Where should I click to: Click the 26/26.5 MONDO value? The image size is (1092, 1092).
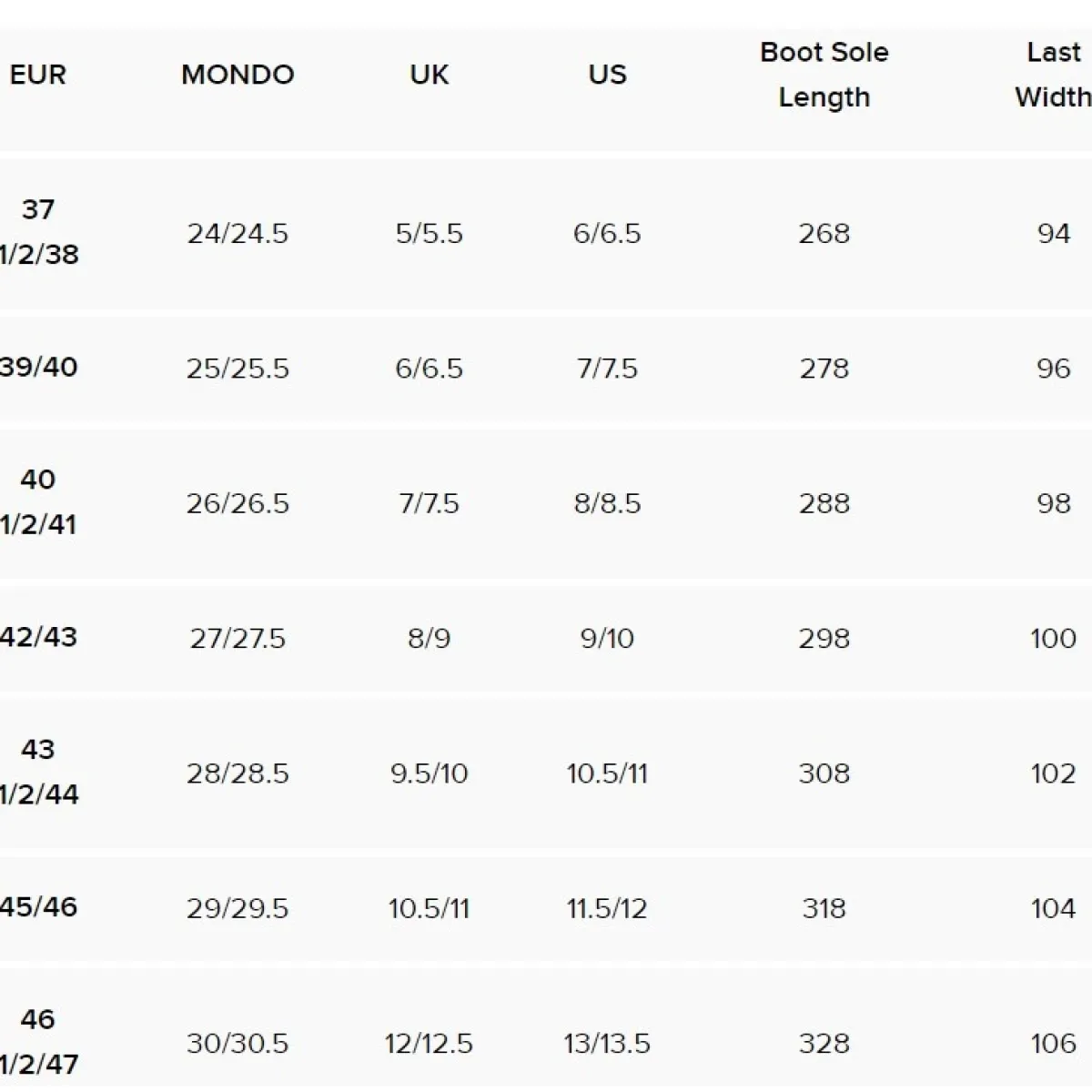pyautogui.click(x=238, y=503)
